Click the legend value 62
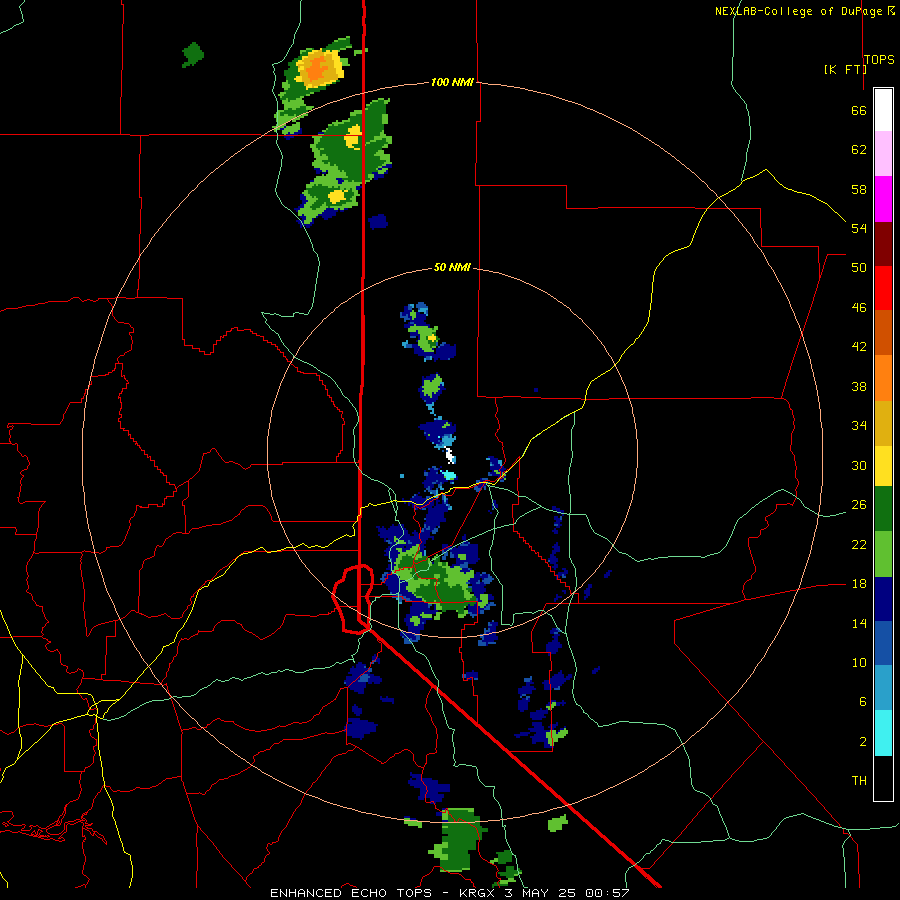Image resolution: width=900 pixels, height=900 pixels. 859,150
